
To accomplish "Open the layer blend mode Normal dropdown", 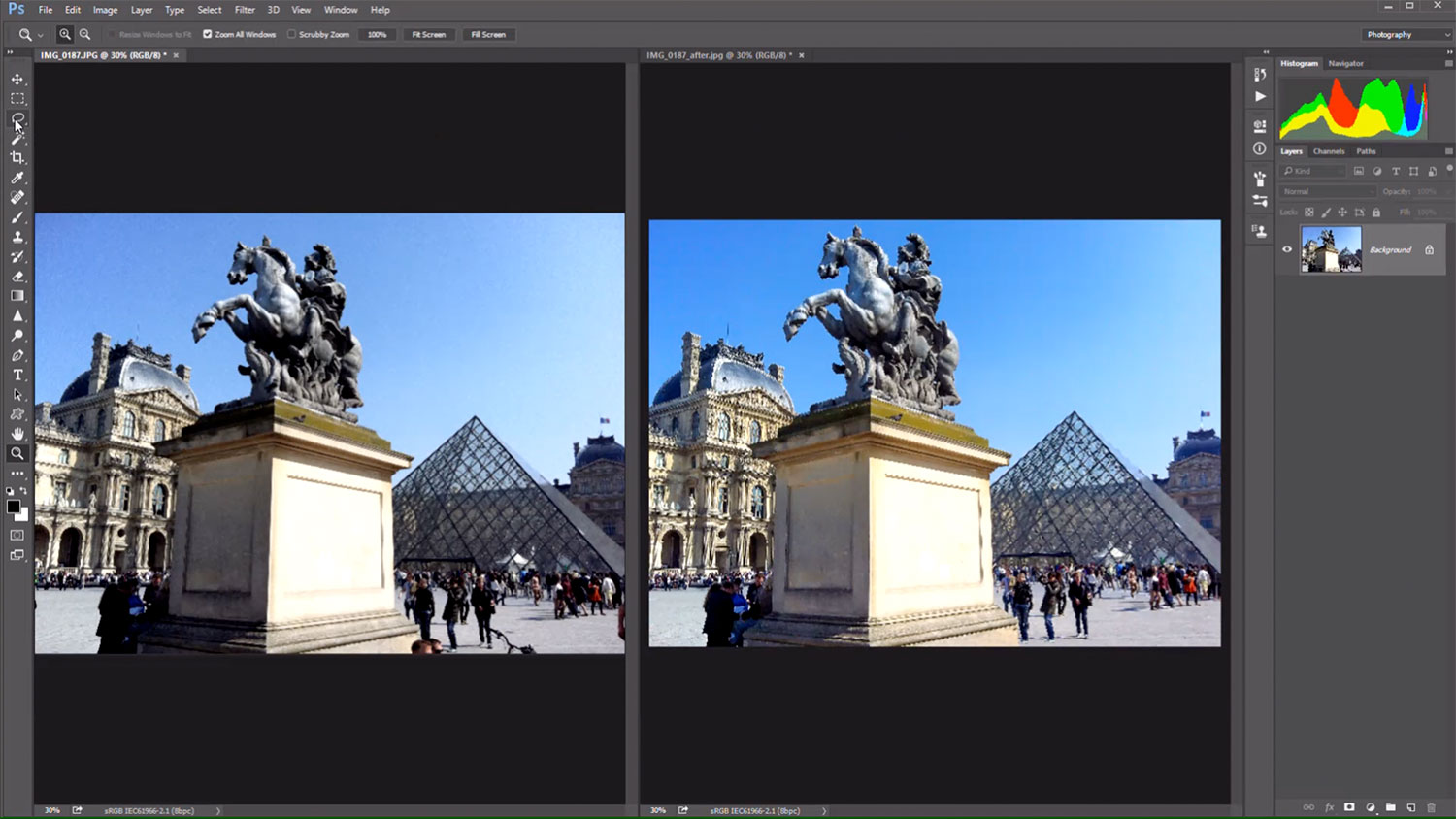I will point(1326,191).
